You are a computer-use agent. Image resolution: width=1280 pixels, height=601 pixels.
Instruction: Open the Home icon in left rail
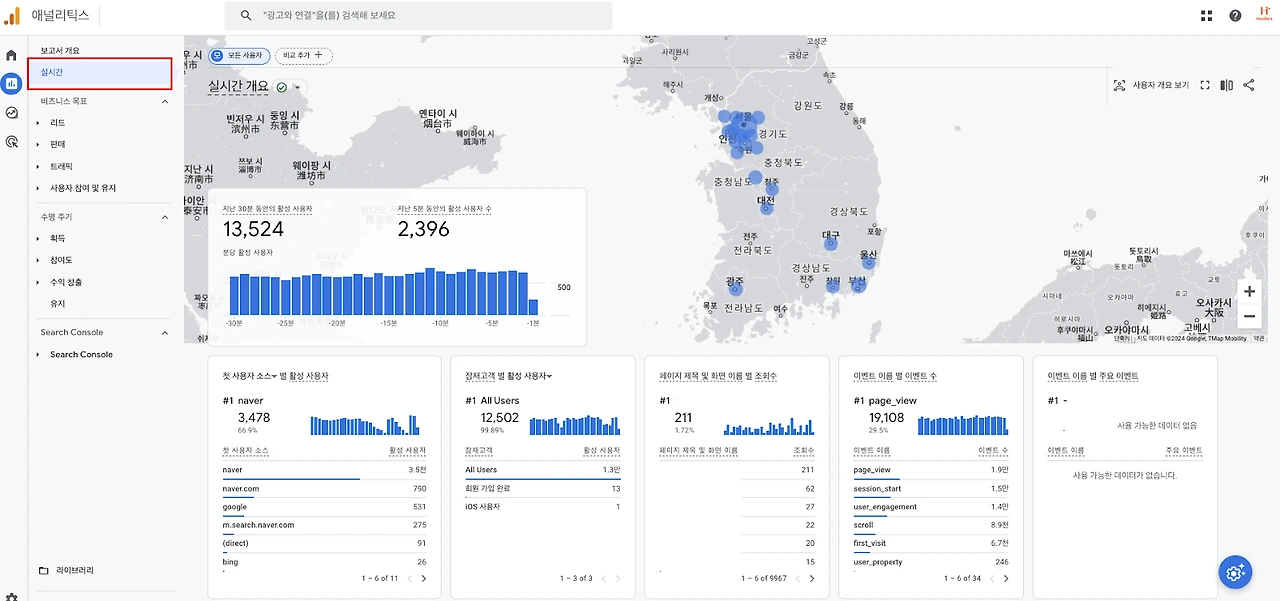(11, 55)
